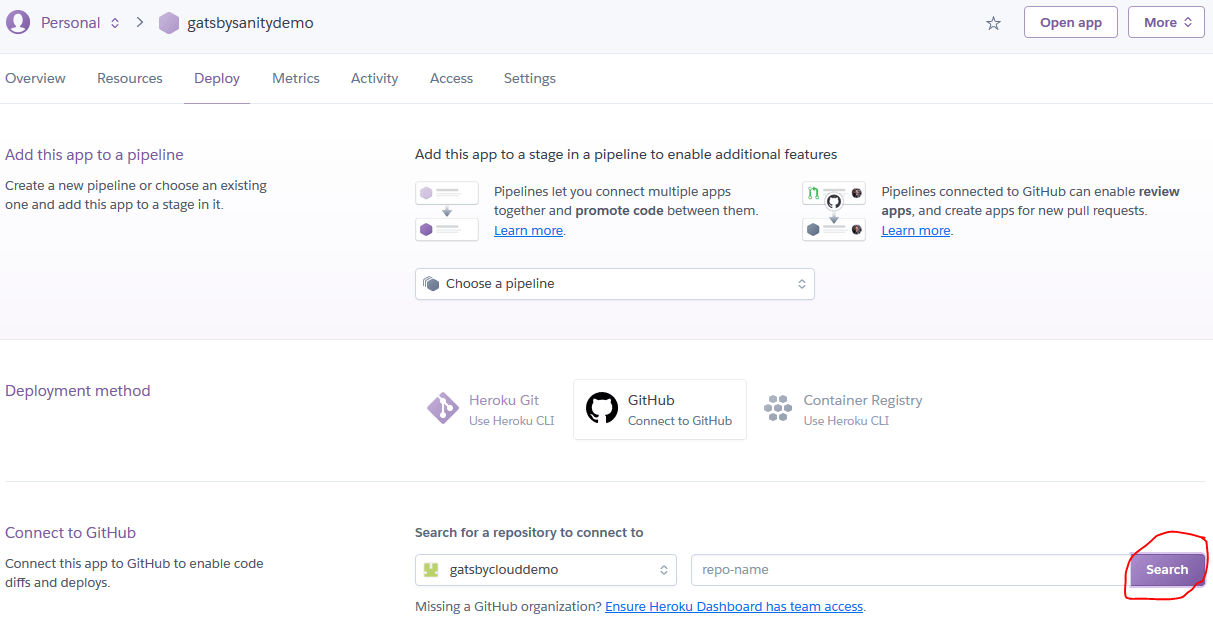1213x626 pixels.
Task: Go to the Activity tab
Action: pos(375,78)
